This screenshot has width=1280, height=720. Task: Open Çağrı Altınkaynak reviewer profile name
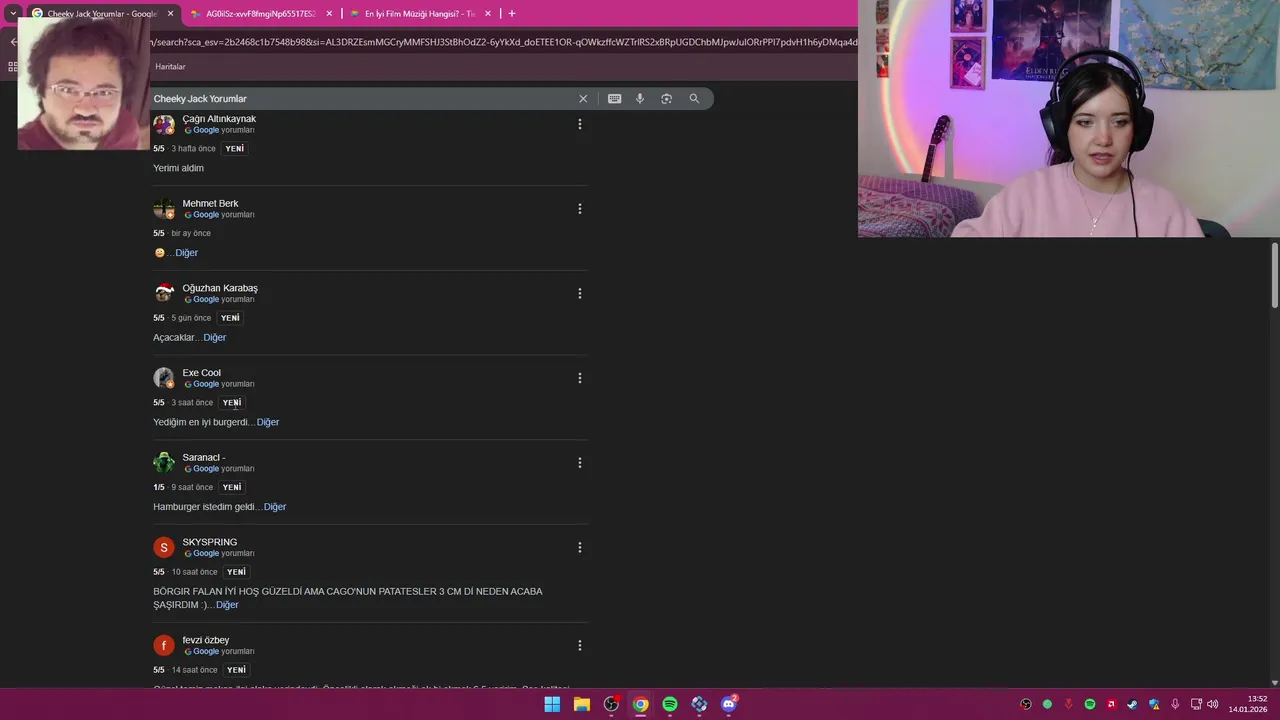pyautogui.click(x=219, y=119)
